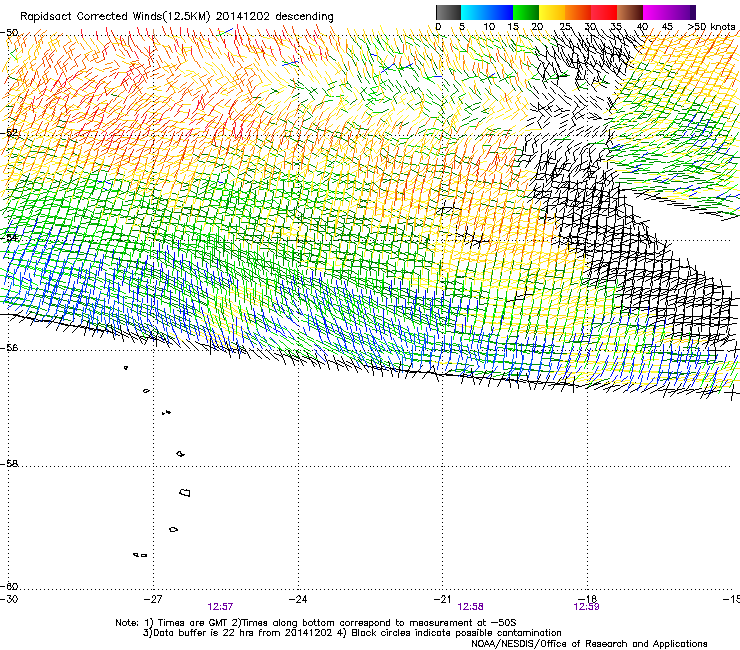This screenshot has width=740, height=650.
Task: Click the '-18' longitude axis label
Action: coord(588,599)
